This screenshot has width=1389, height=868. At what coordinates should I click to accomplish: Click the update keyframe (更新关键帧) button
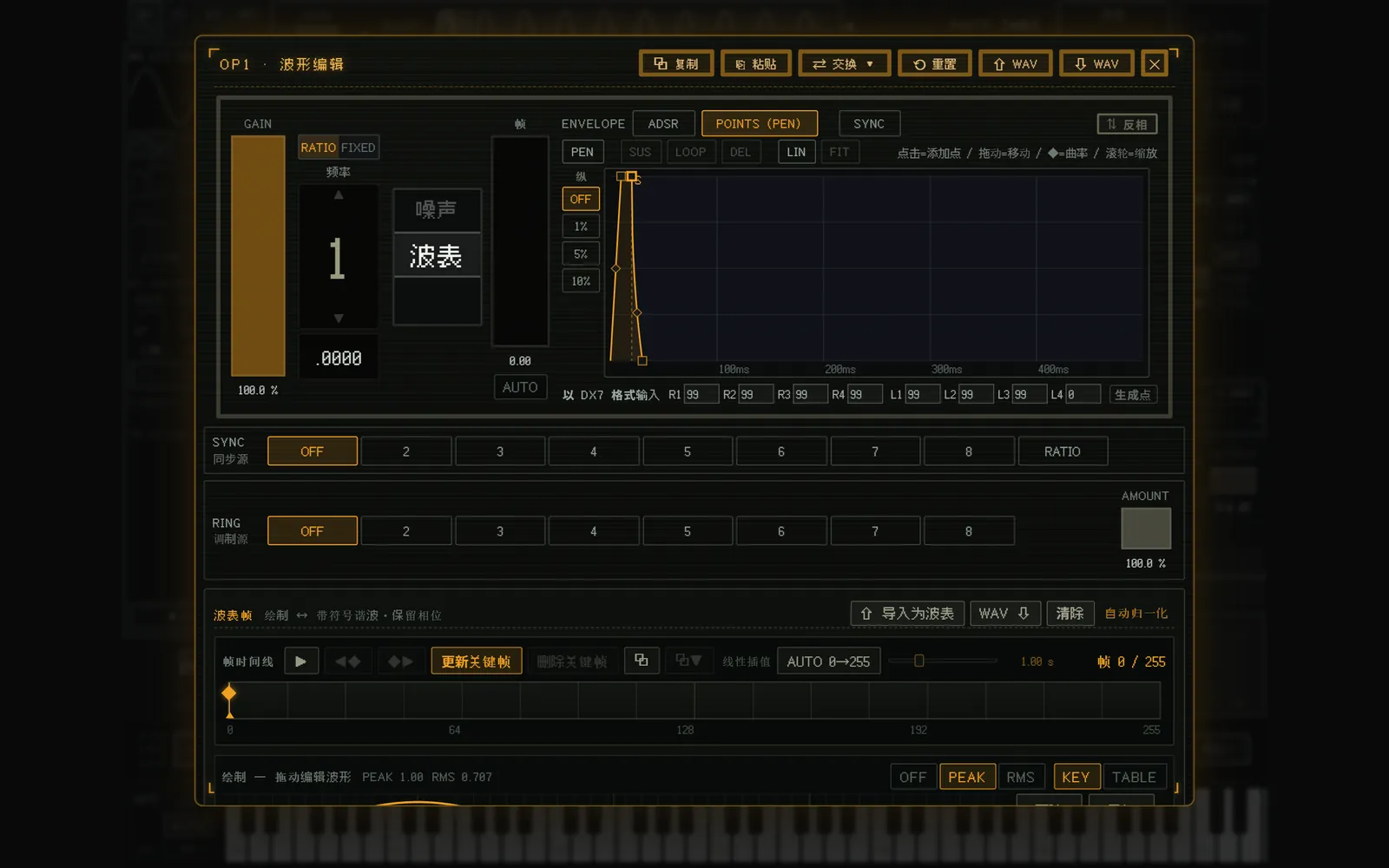(x=477, y=661)
